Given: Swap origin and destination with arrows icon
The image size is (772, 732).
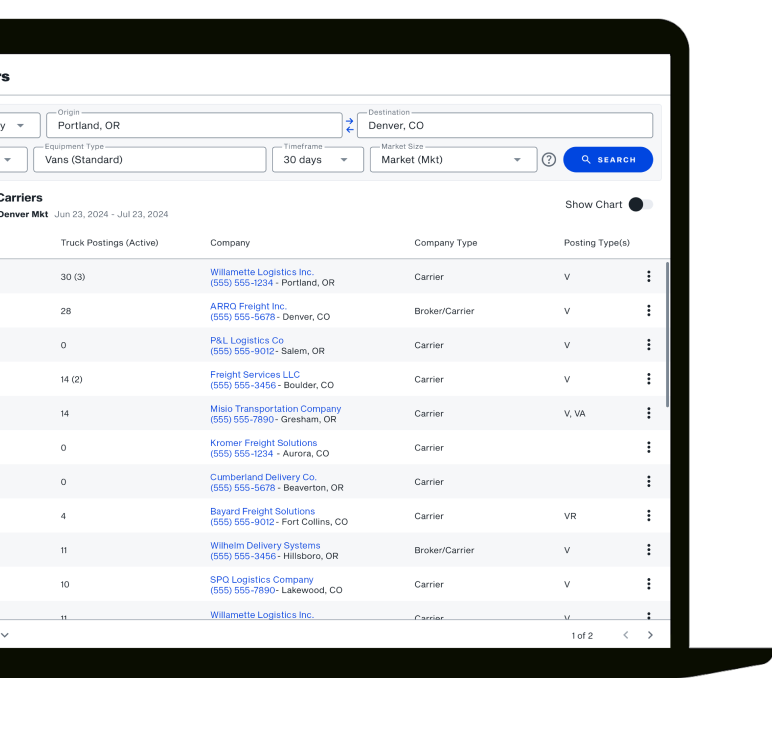Looking at the screenshot, I should coord(350,125).
